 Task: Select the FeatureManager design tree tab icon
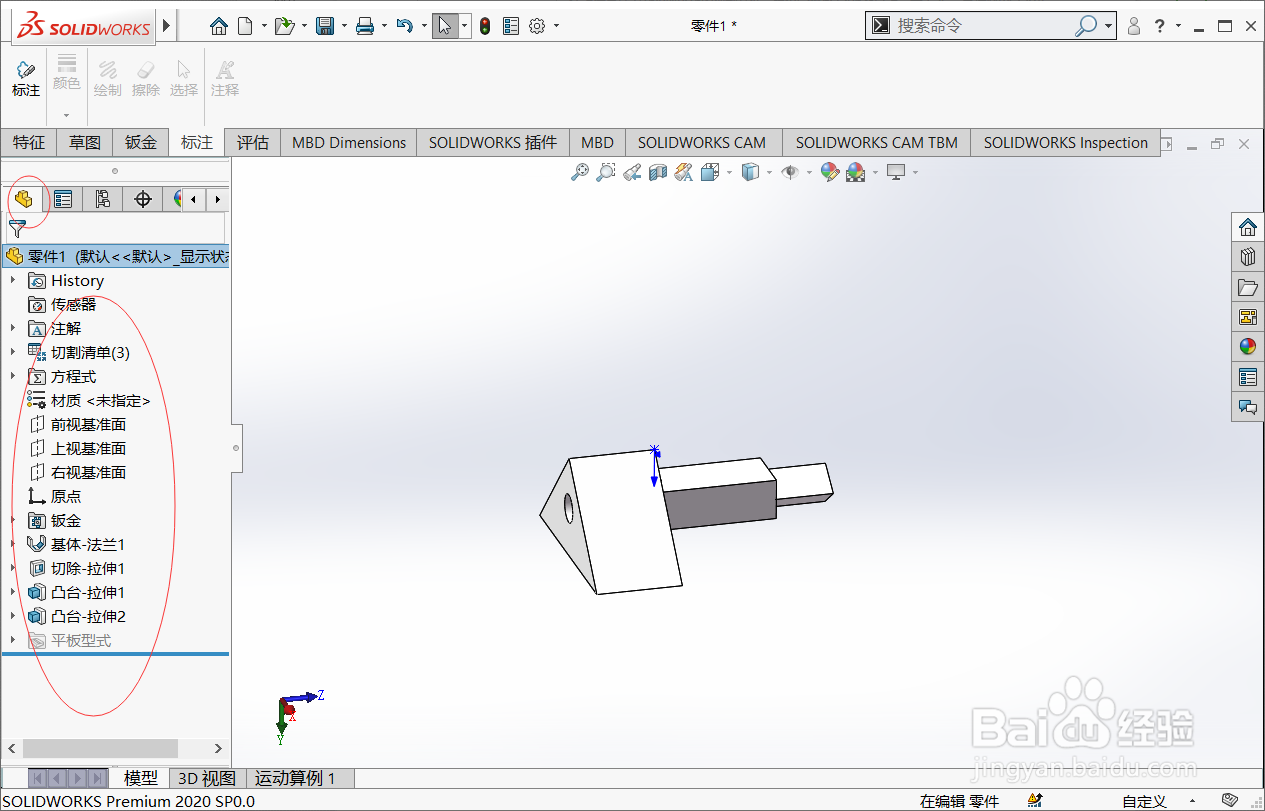point(24,199)
